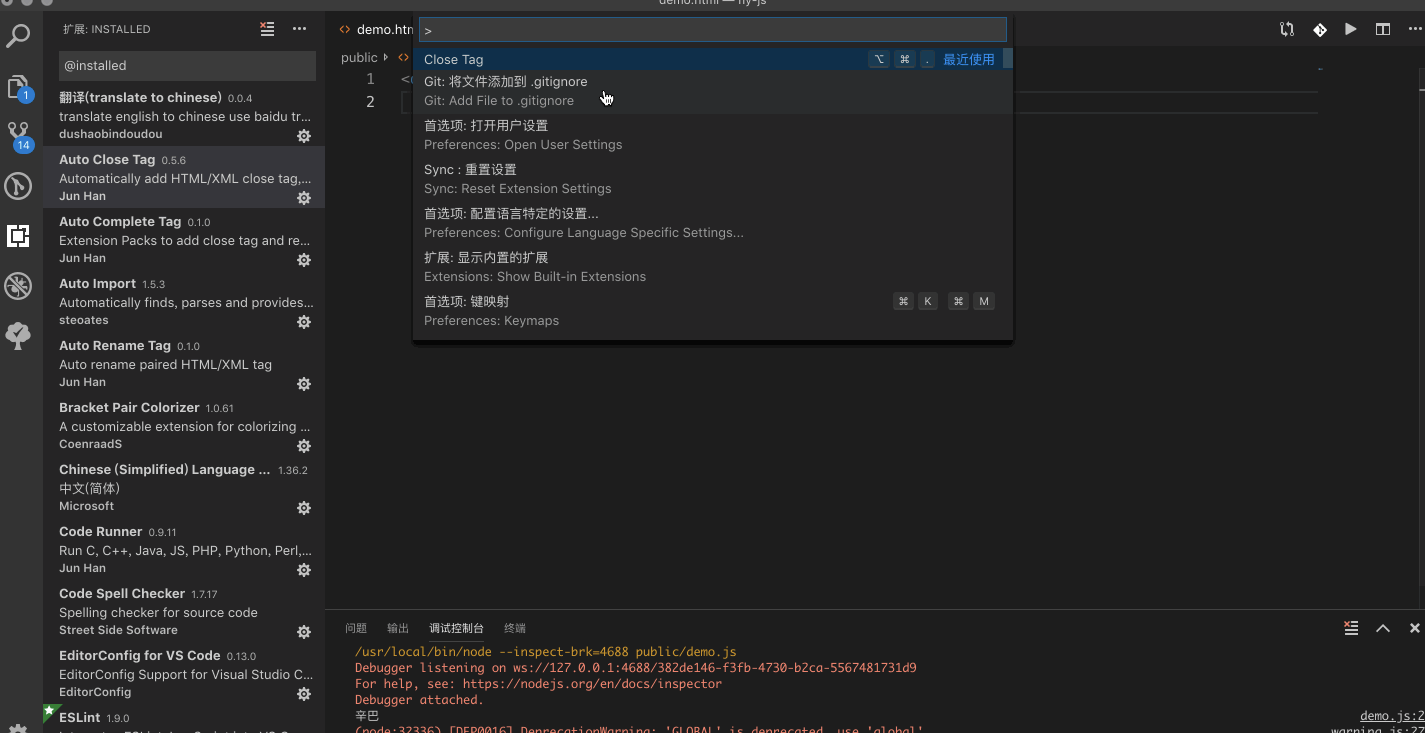1425x733 pixels.
Task: Switch to the 输出 panel tab
Action: (x=398, y=628)
